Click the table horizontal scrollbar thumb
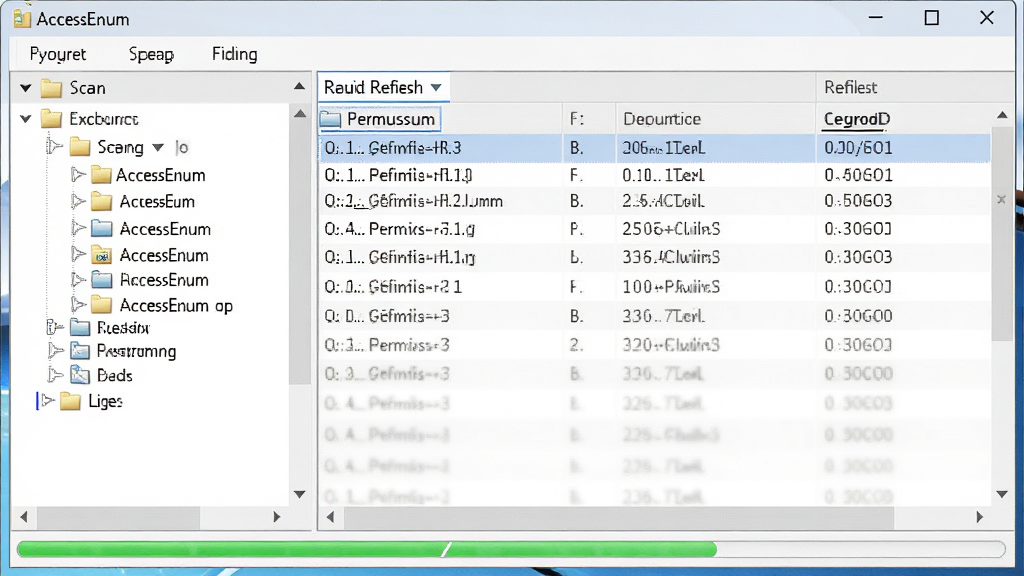This screenshot has width=1024, height=576. (619, 517)
